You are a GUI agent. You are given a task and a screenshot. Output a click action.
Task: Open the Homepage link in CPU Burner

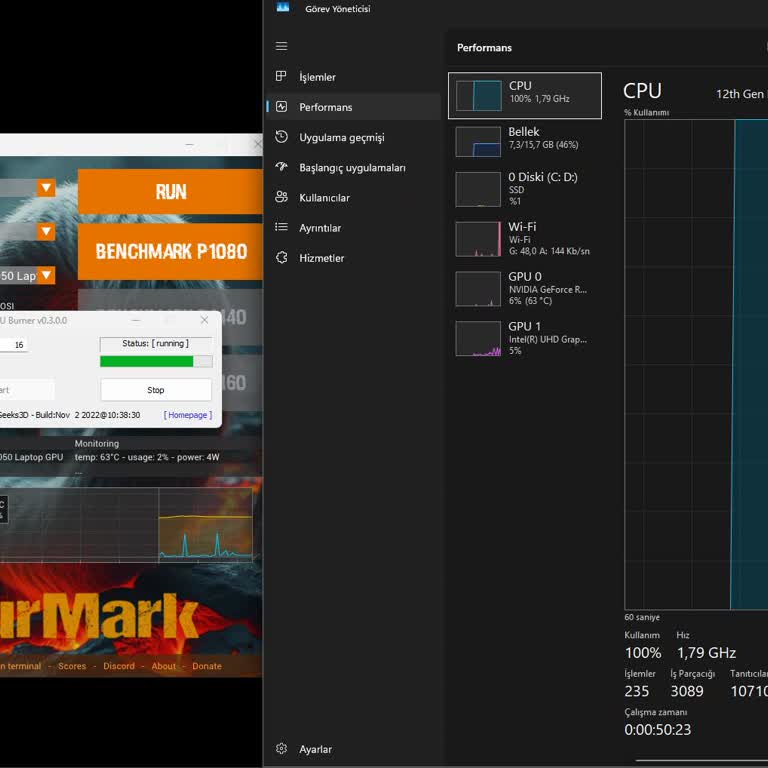pyautogui.click(x=187, y=415)
